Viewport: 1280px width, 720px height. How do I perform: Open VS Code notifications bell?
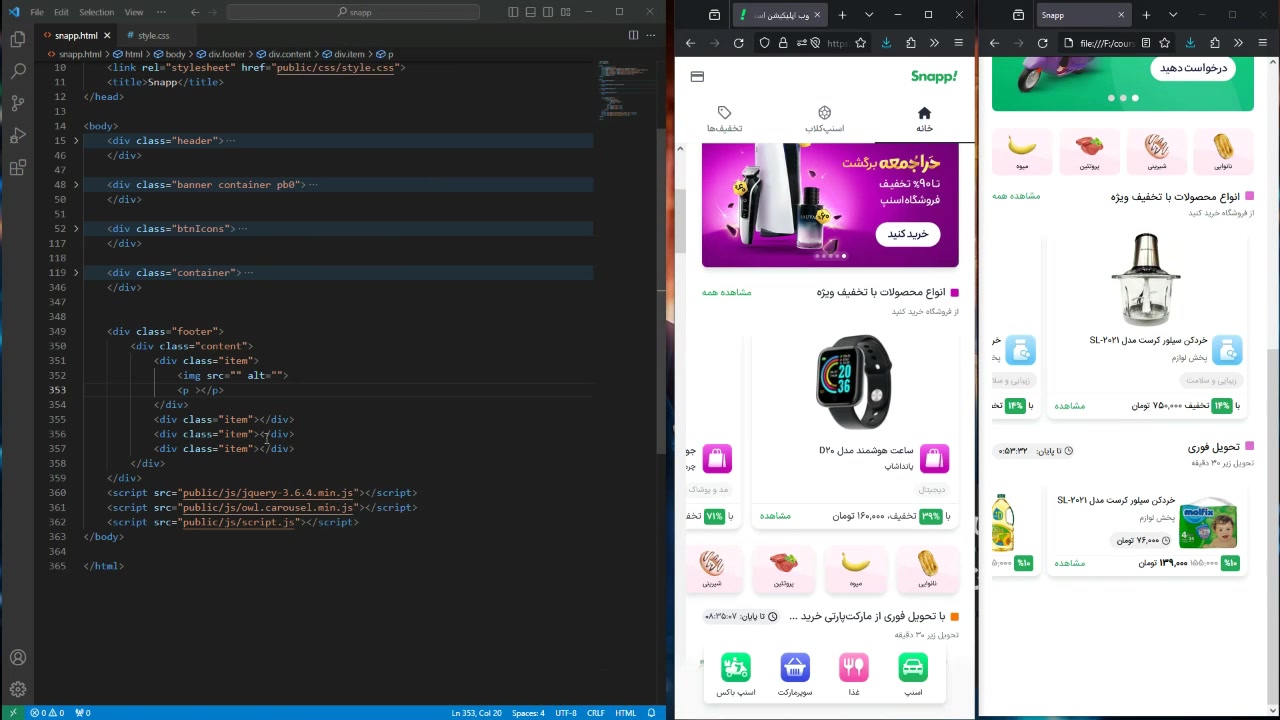coord(652,713)
